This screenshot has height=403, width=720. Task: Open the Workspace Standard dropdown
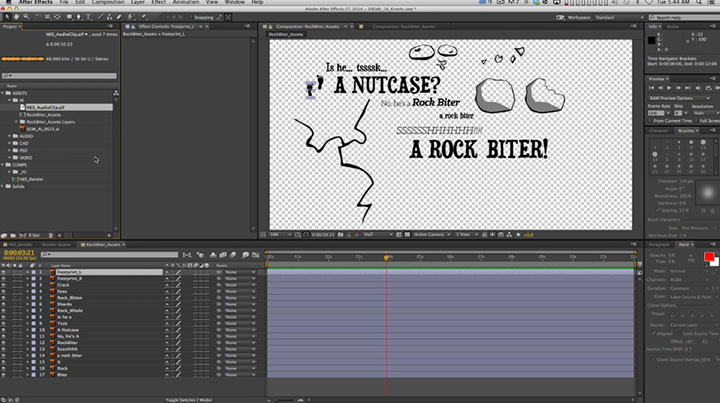pos(619,17)
